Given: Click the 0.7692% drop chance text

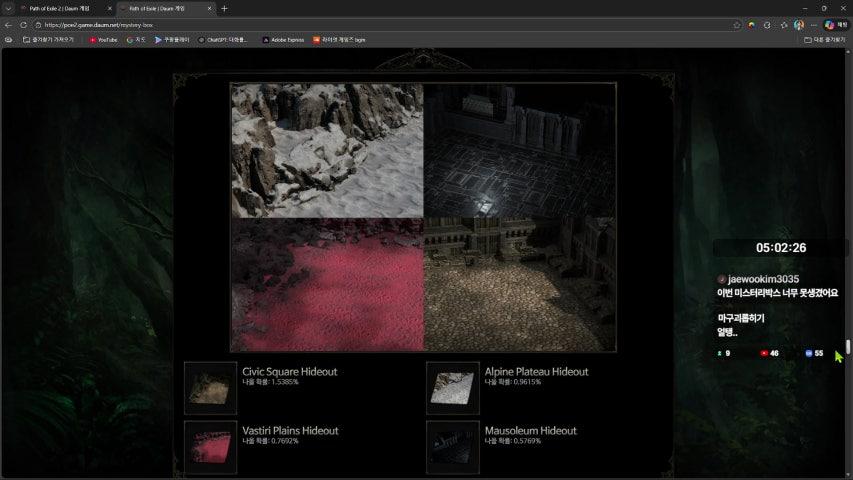Looking at the screenshot, I should [270, 441].
